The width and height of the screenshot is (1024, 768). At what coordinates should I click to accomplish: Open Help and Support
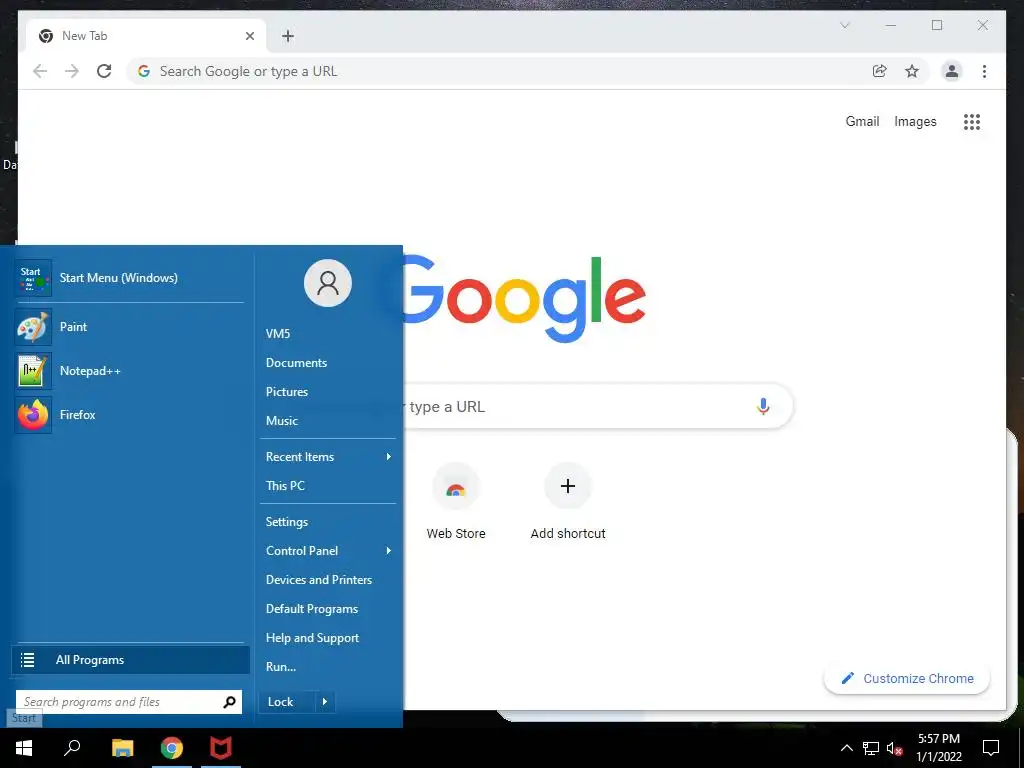coord(312,638)
